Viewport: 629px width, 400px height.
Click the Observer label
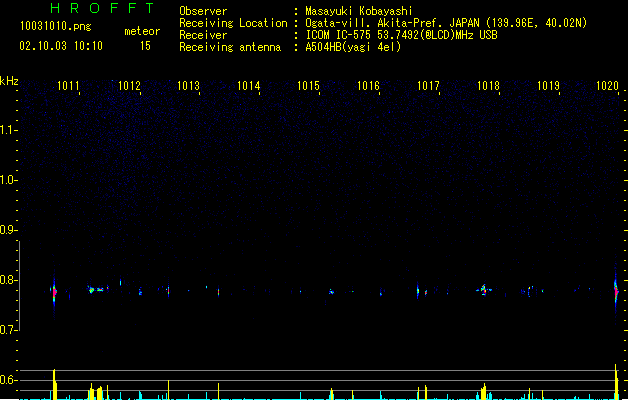point(203,11)
